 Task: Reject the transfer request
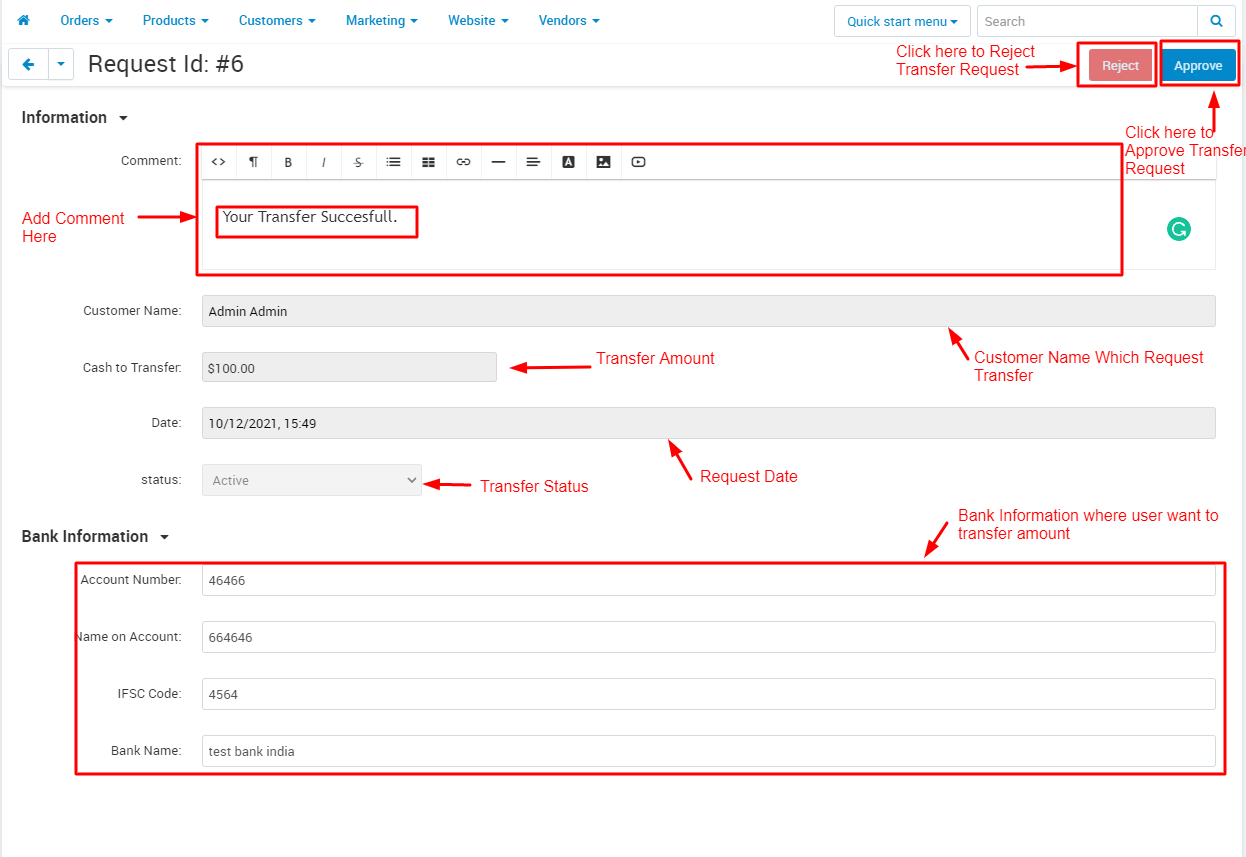1120,65
